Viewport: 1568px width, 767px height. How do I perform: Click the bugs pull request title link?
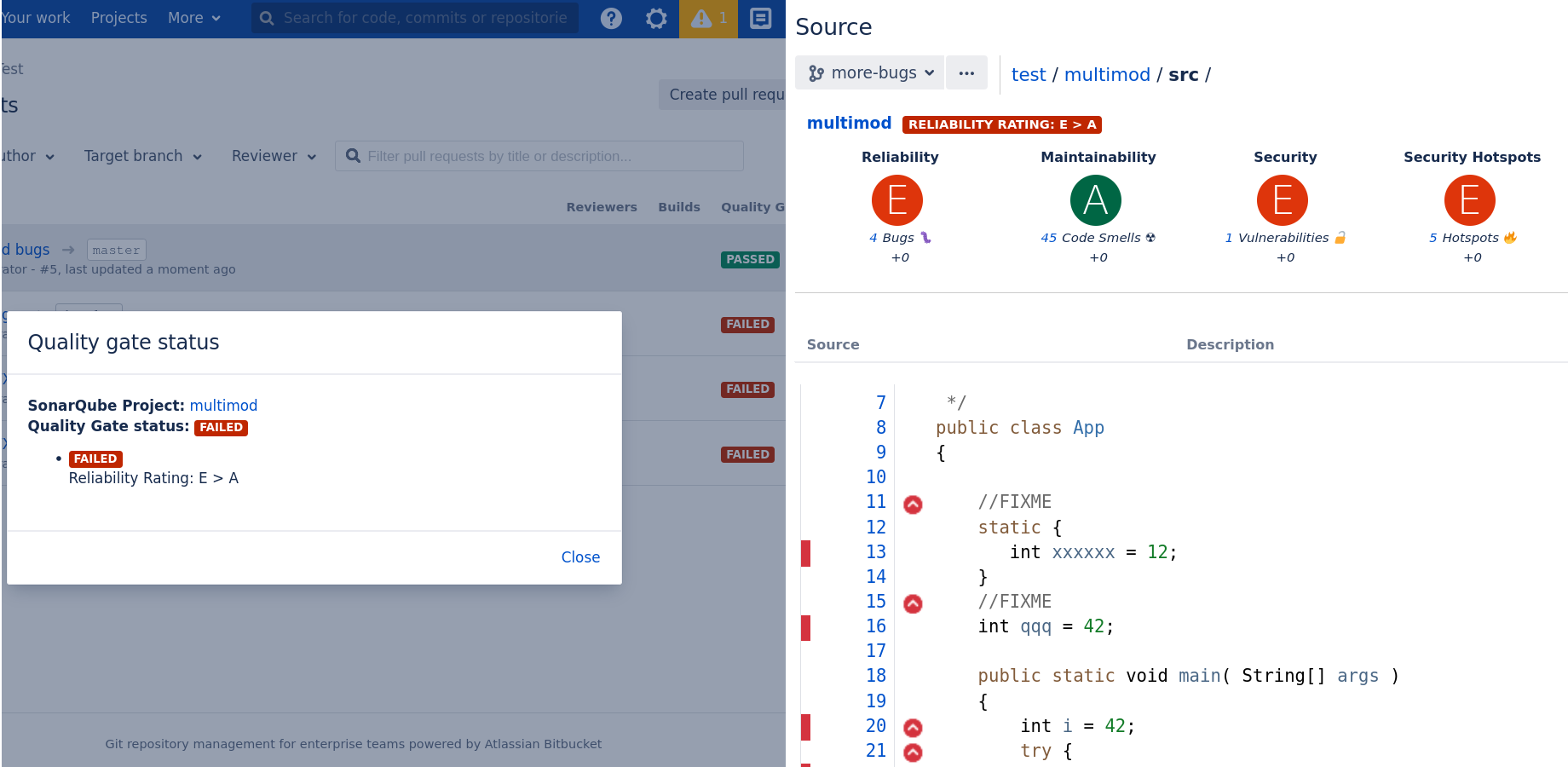tap(26, 250)
